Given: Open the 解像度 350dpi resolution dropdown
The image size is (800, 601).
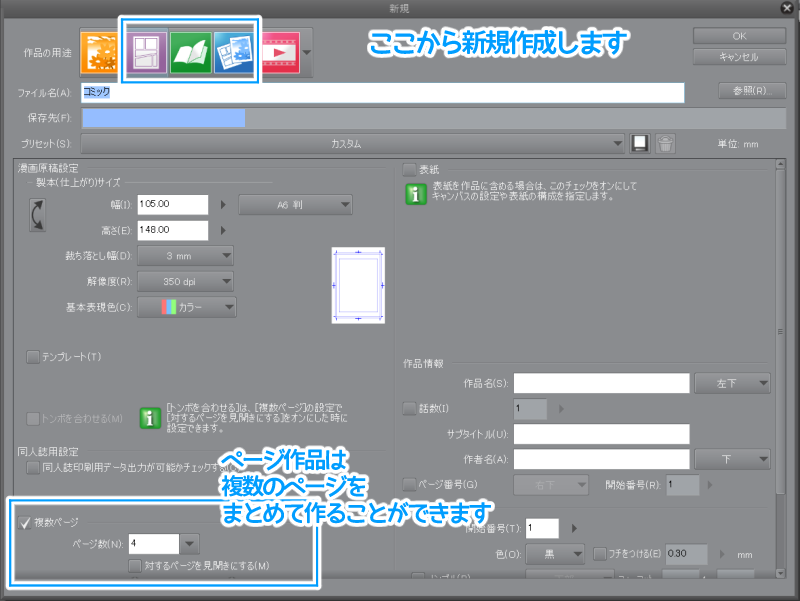Looking at the screenshot, I should pyautogui.click(x=186, y=282).
